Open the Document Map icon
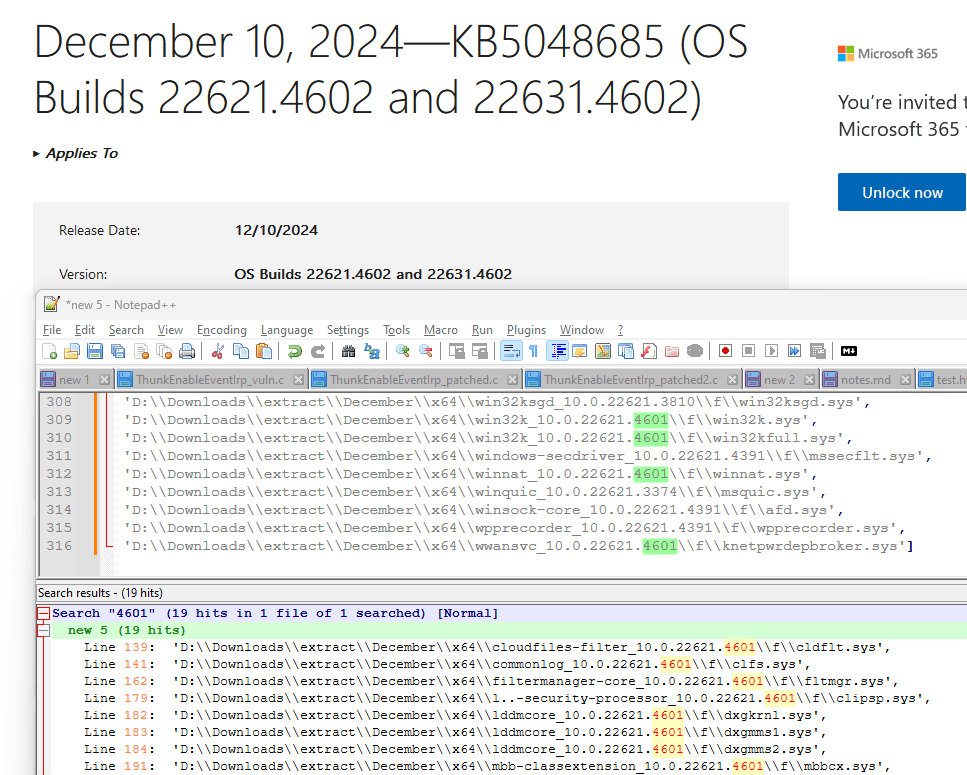 pyautogui.click(x=603, y=351)
